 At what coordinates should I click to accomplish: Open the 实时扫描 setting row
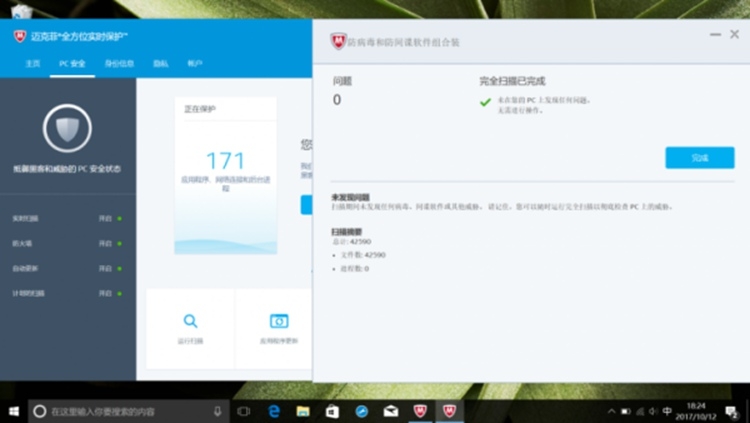(67, 219)
